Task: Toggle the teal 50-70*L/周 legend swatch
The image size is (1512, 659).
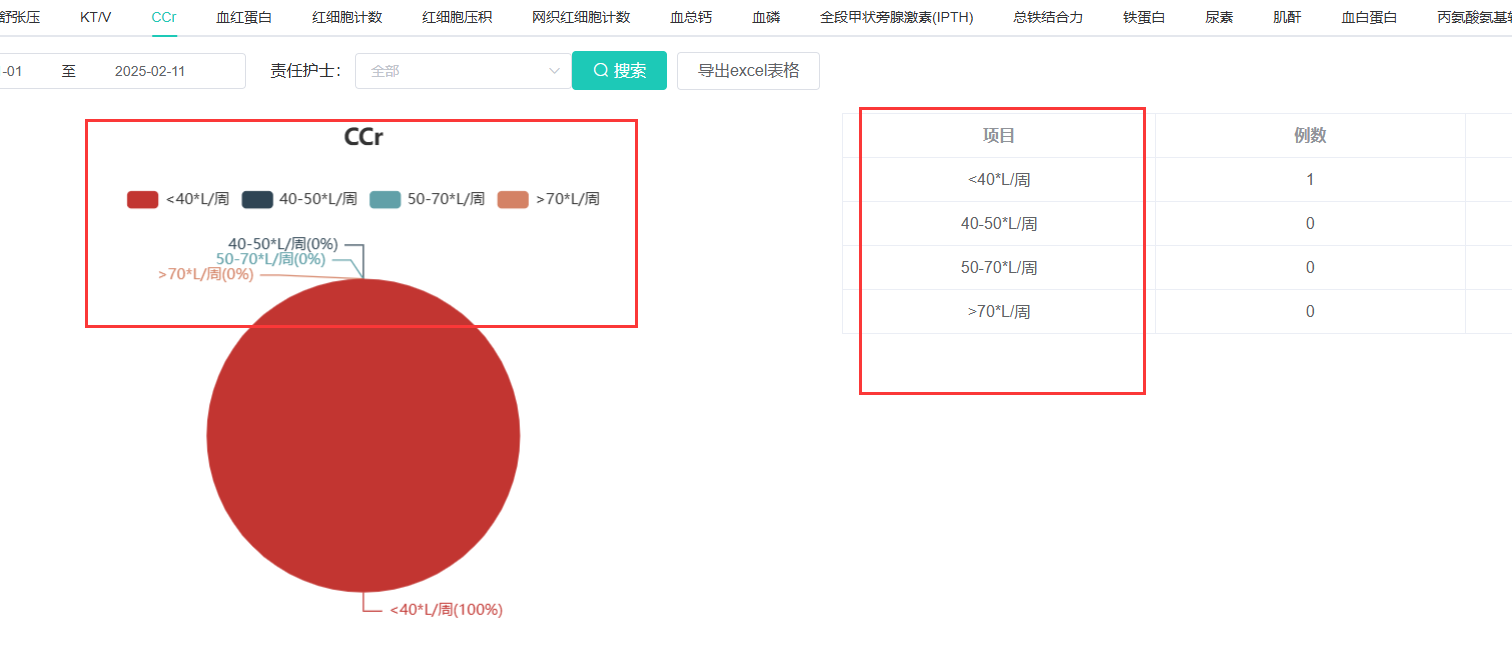Action: tap(385, 199)
